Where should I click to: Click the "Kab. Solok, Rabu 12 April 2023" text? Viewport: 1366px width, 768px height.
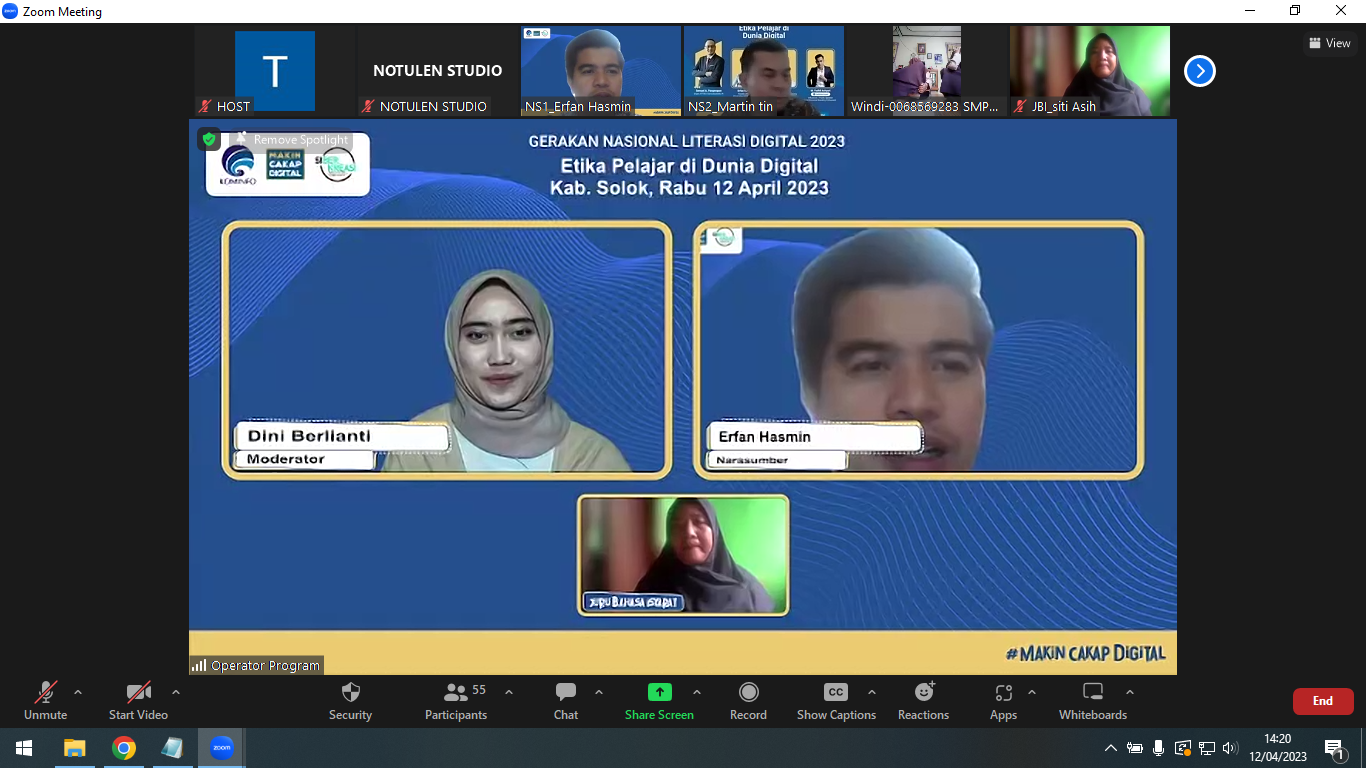(689, 188)
